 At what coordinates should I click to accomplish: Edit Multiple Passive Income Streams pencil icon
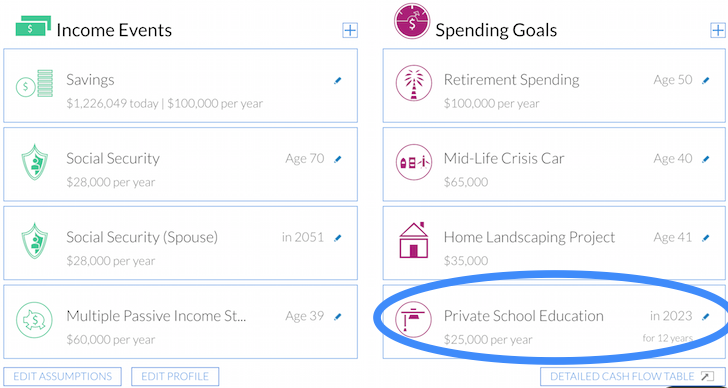click(x=338, y=317)
